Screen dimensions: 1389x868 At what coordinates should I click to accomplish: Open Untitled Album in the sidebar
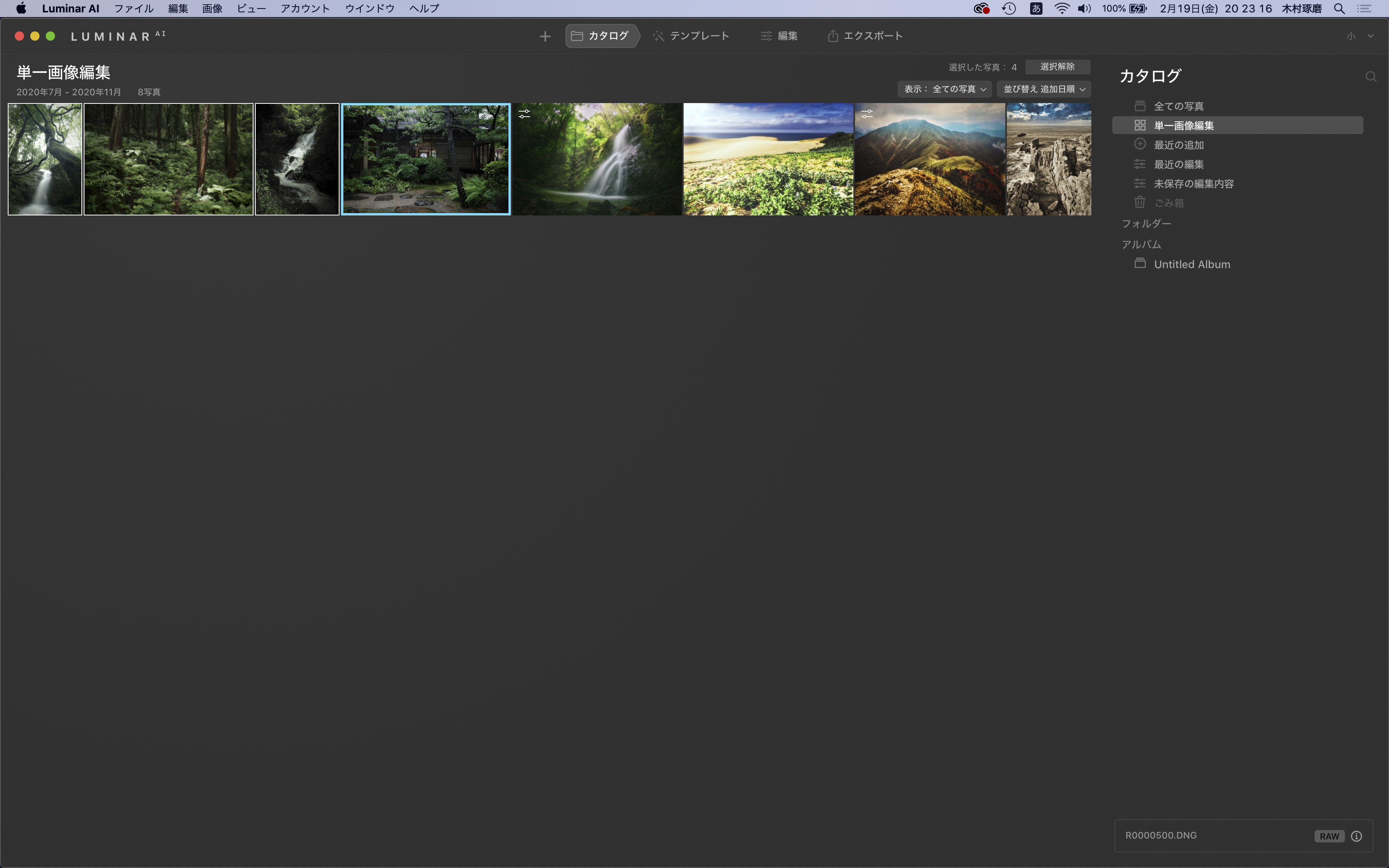1192,264
